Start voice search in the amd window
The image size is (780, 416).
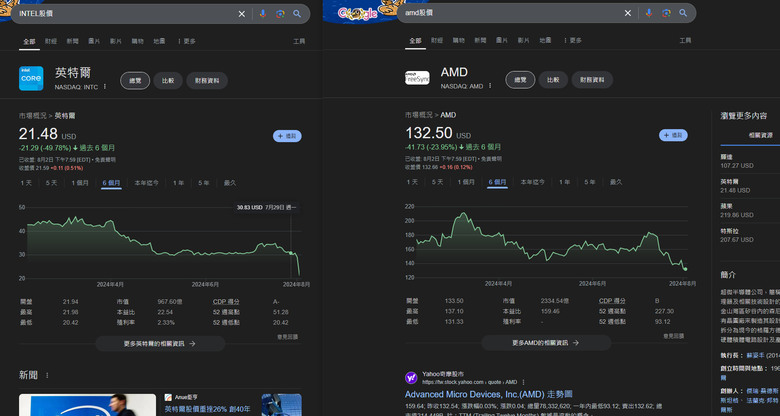[649, 13]
